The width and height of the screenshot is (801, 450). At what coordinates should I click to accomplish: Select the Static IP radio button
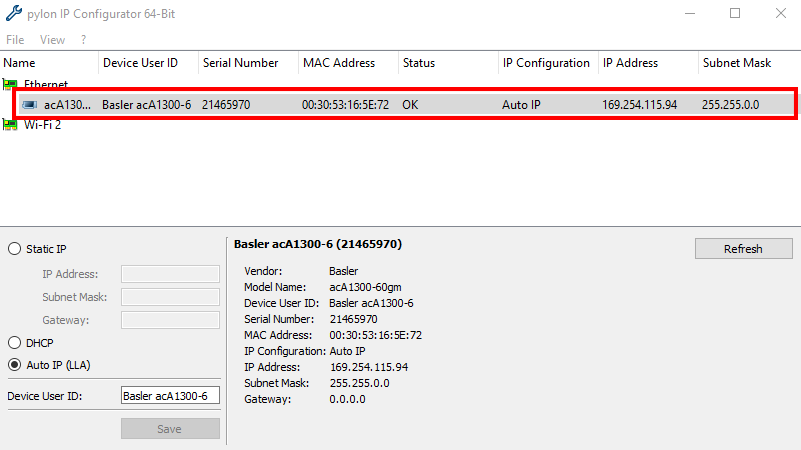[x=14, y=249]
